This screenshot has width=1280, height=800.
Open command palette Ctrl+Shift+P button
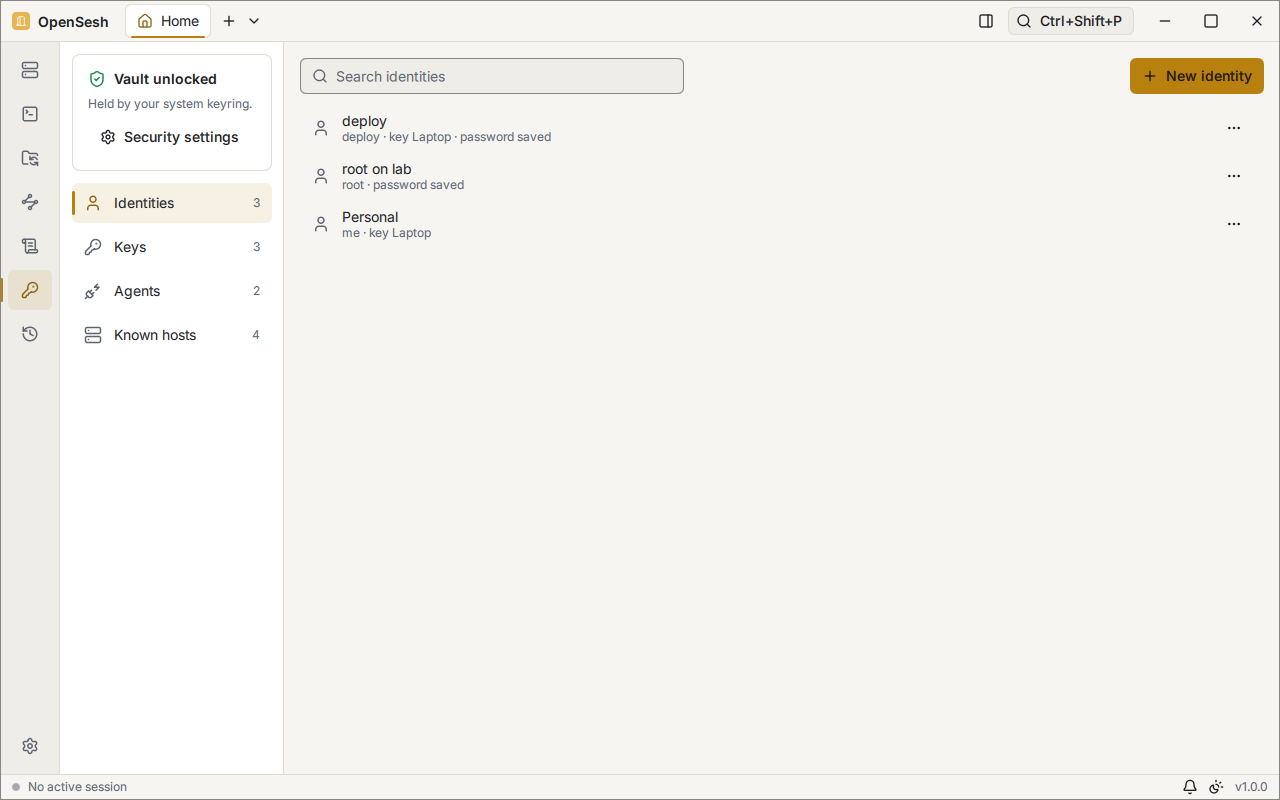[x=1071, y=21]
